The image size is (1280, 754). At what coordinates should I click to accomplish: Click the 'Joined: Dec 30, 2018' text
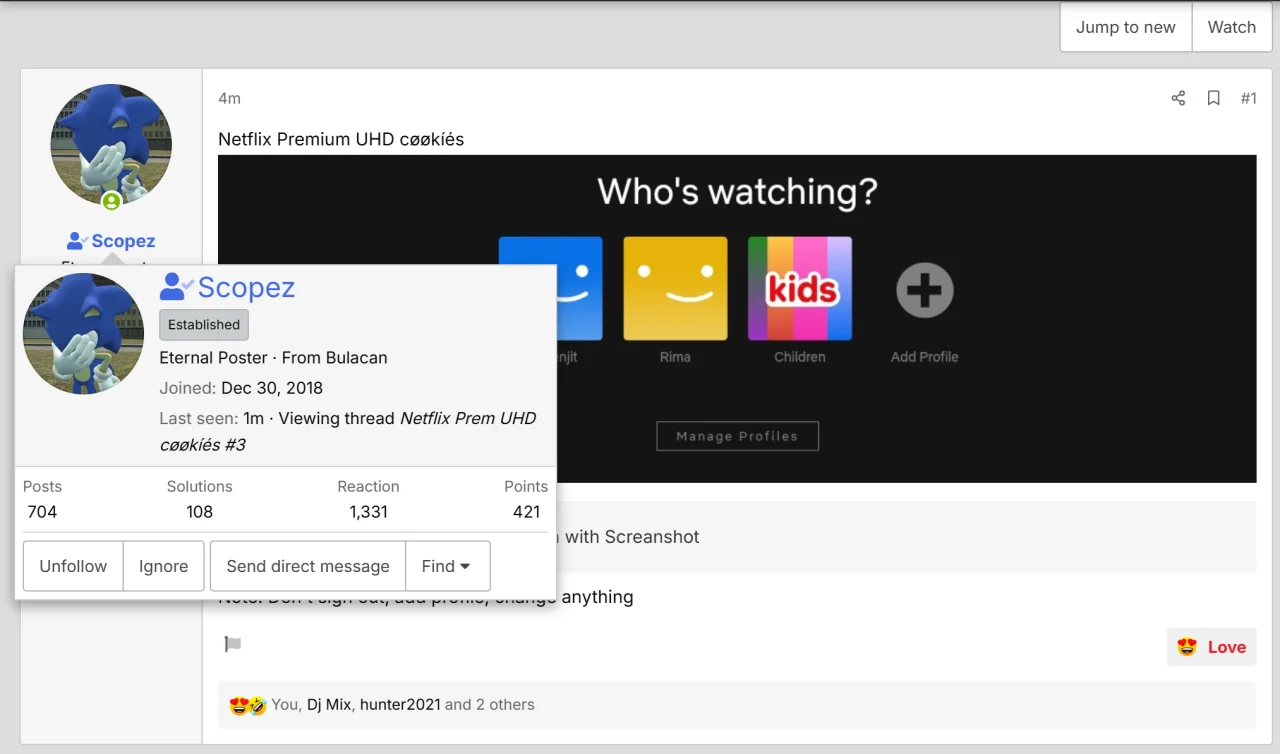241,388
